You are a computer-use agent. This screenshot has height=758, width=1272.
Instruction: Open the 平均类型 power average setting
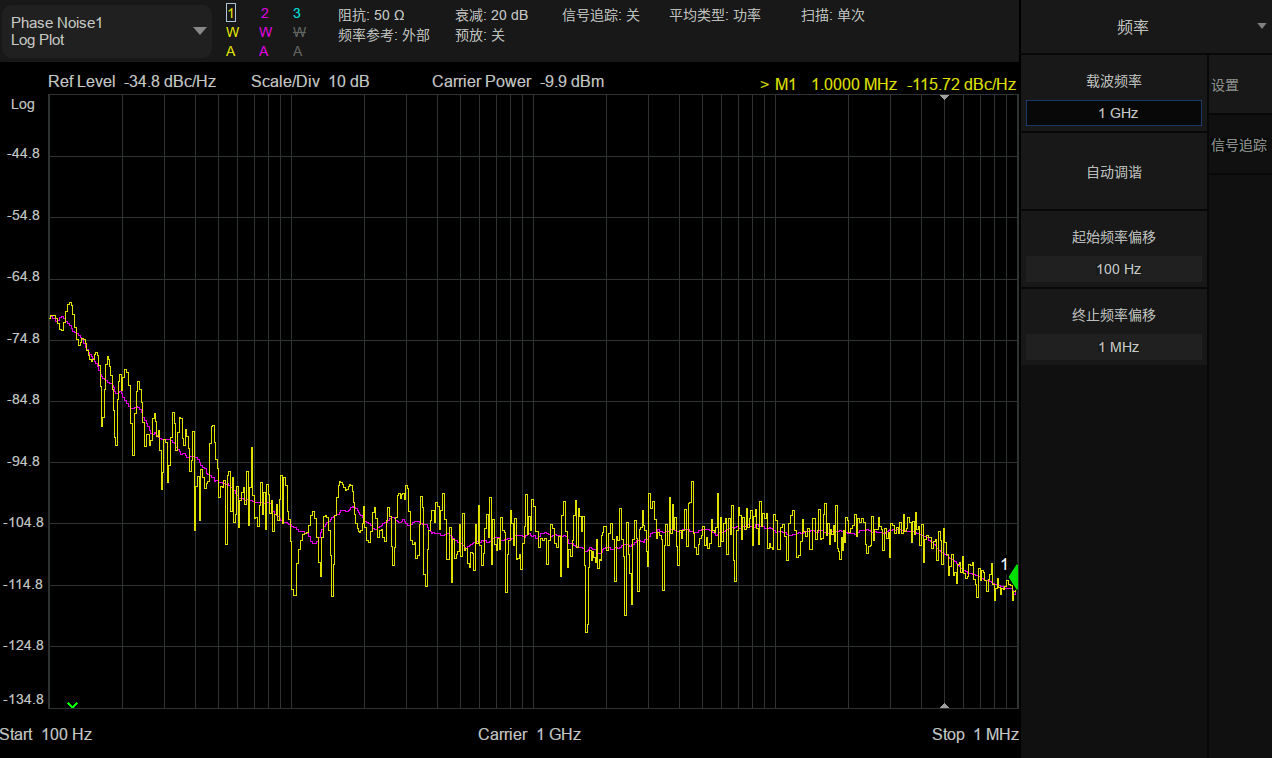tap(715, 15)
